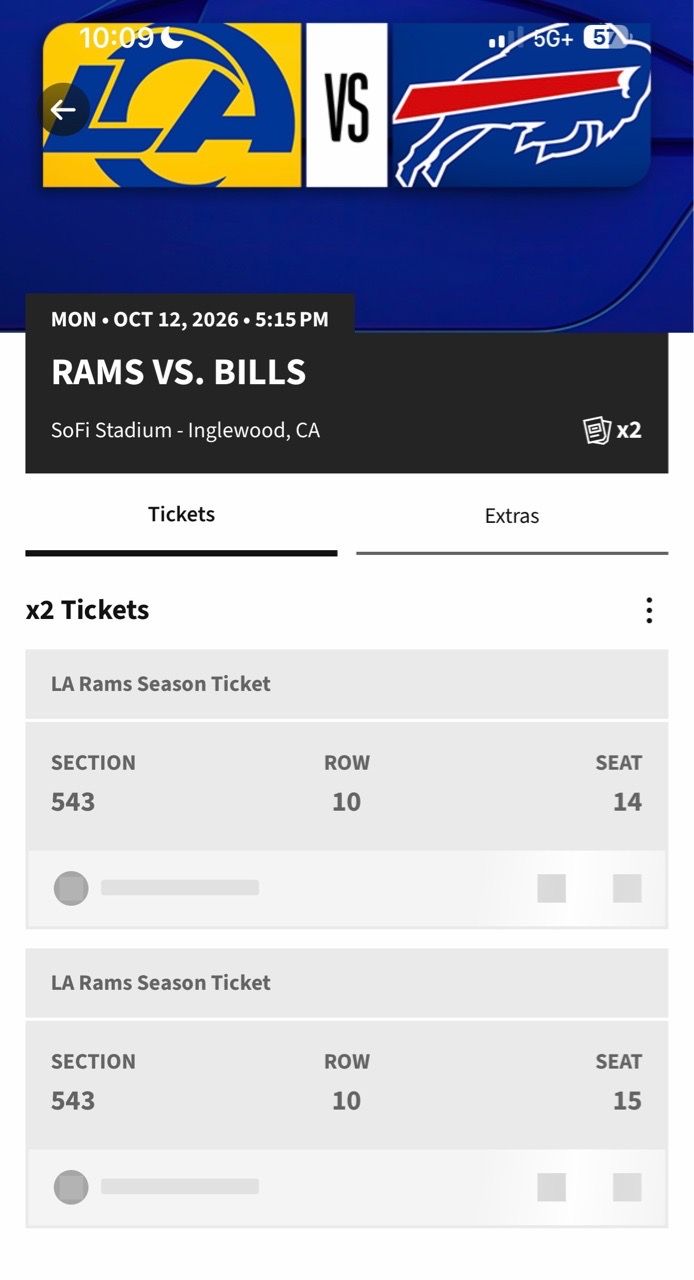
Task: Tap the RAMS VS. BILLS event title
Action: [179, 372]
